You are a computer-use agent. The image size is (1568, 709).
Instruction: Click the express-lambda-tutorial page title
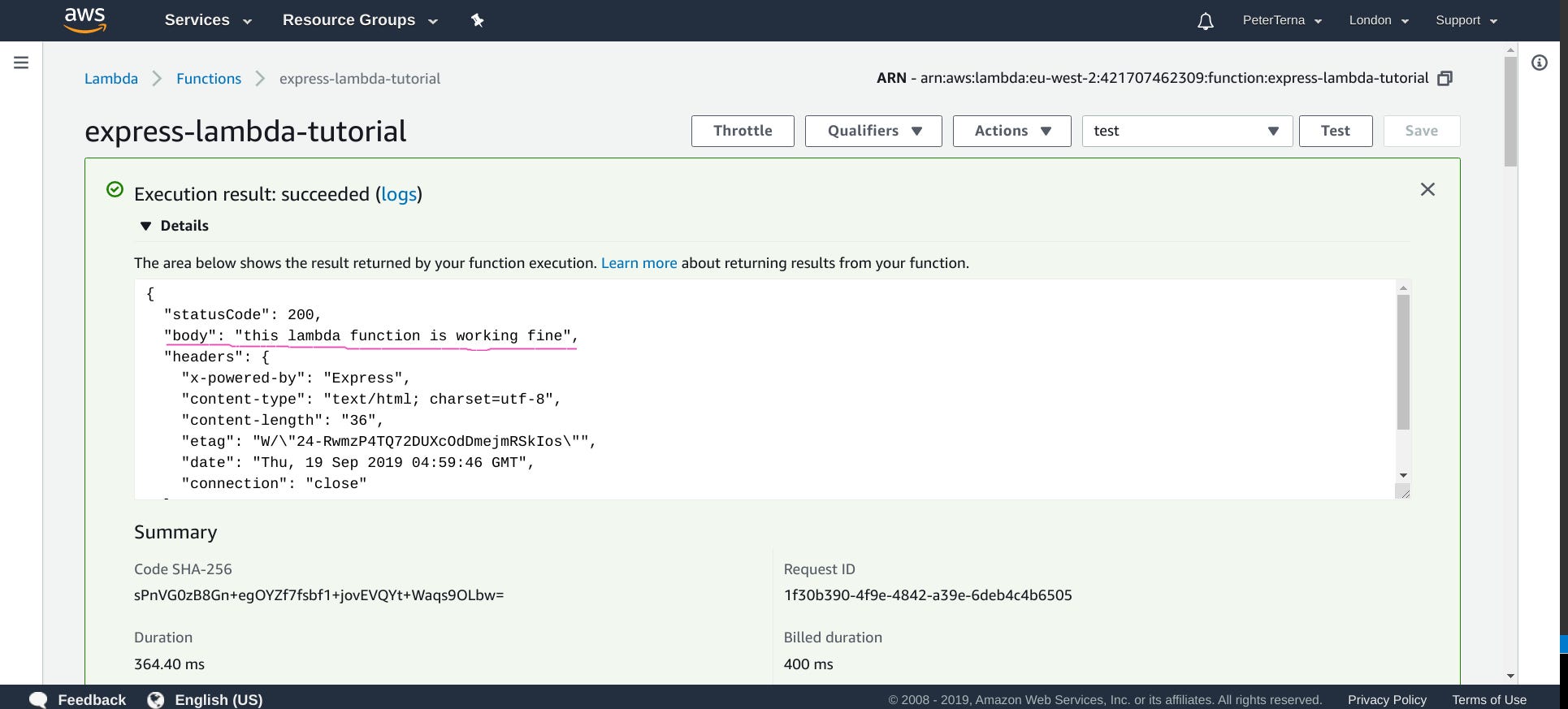click(x=245, y=132)
